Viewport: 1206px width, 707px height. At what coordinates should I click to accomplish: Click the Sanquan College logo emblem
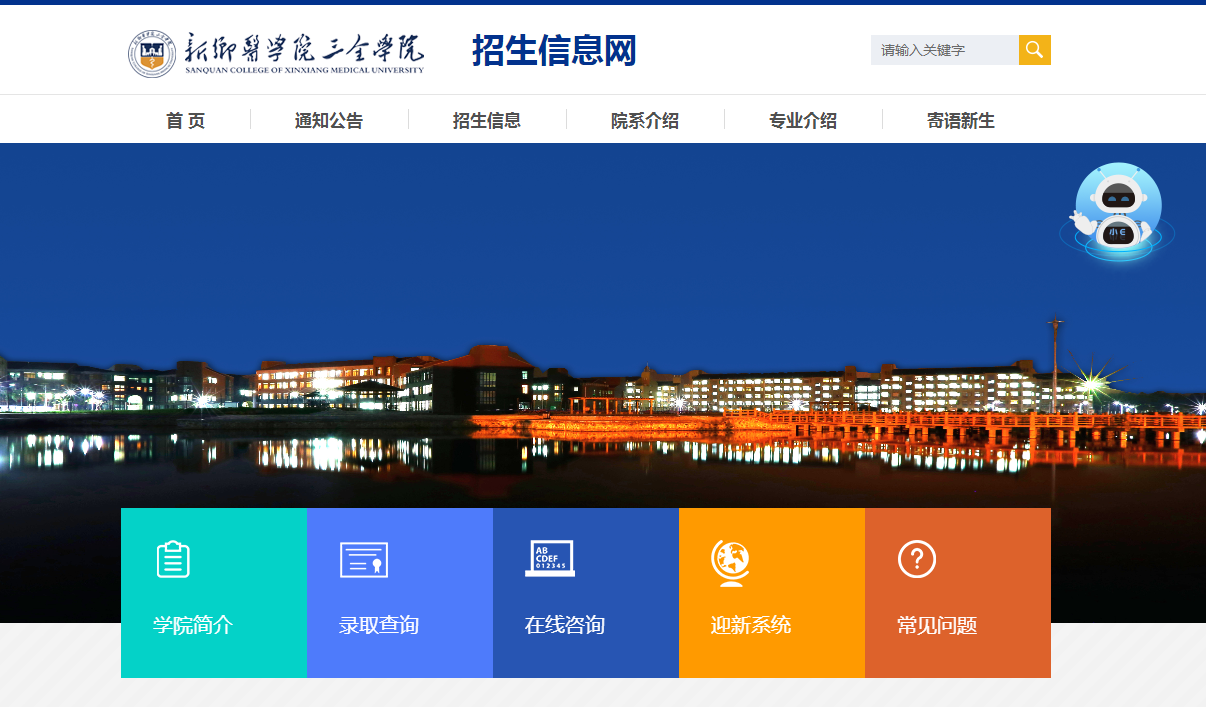(152, 53)
